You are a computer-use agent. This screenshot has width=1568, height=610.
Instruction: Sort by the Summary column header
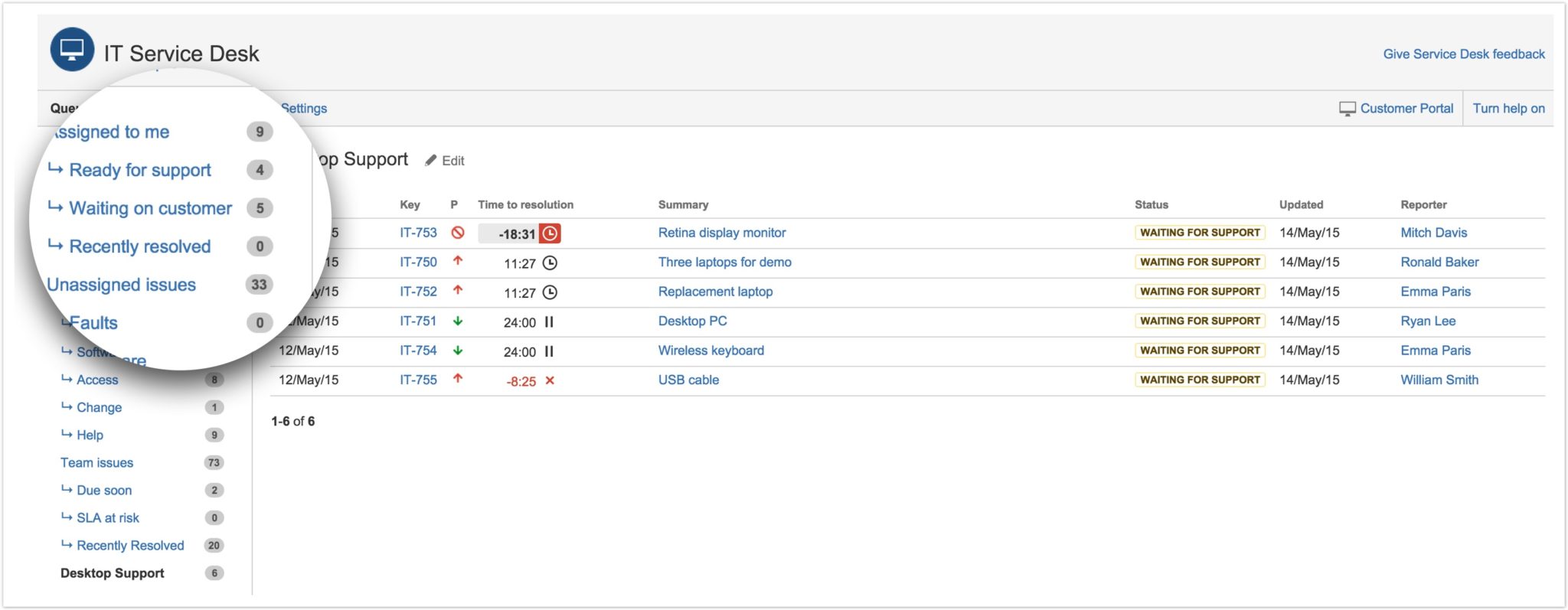(683, 205)
